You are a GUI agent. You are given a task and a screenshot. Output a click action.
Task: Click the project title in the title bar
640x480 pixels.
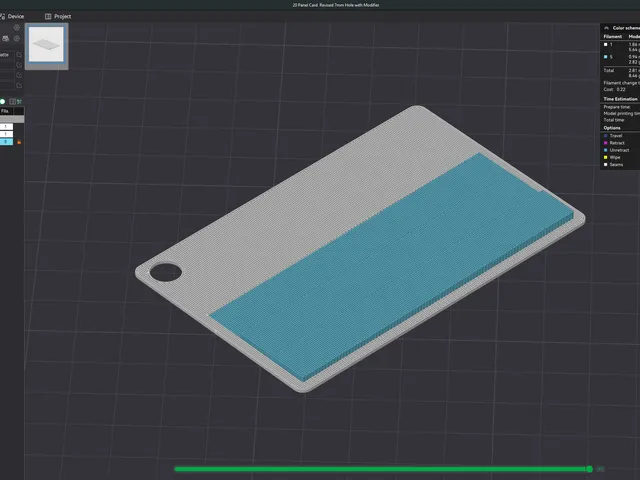coord(336,5)
